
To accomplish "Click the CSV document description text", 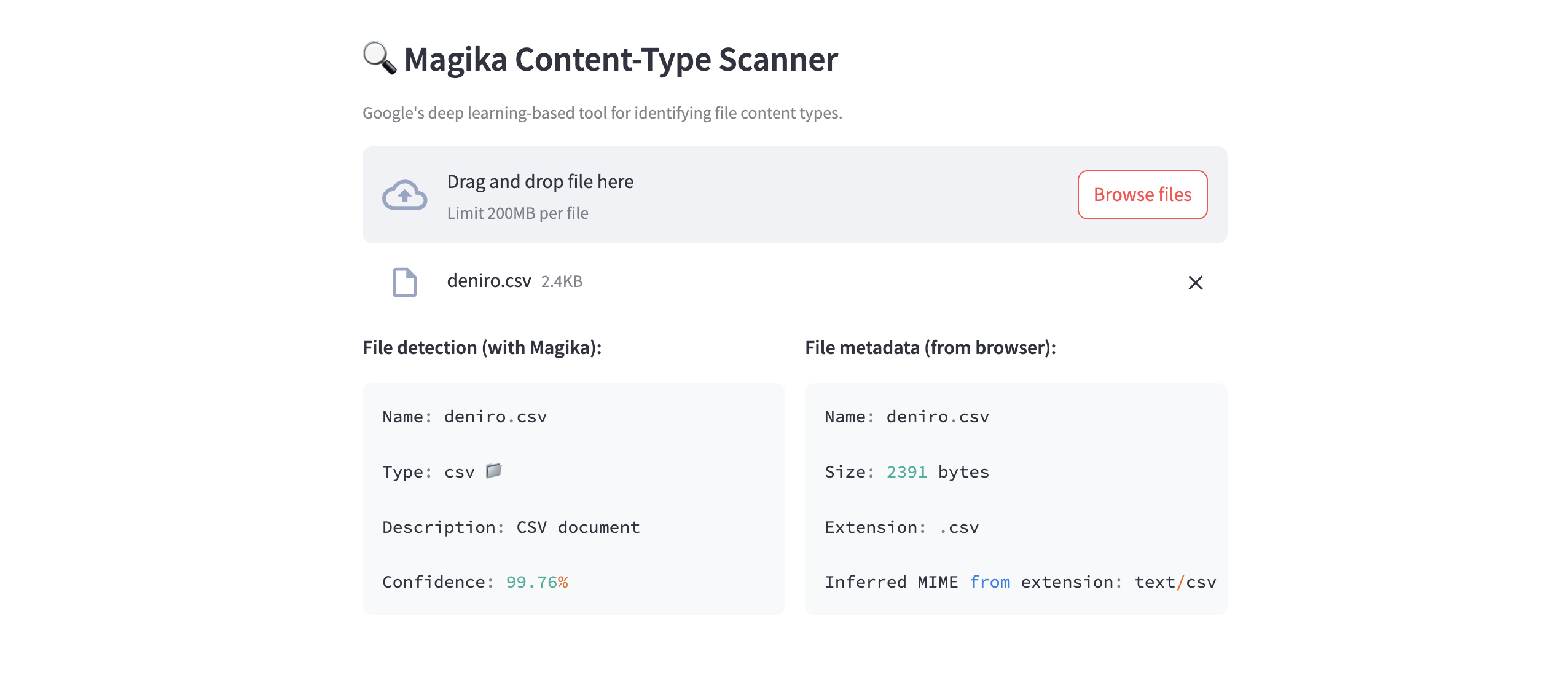I will 578,526.
